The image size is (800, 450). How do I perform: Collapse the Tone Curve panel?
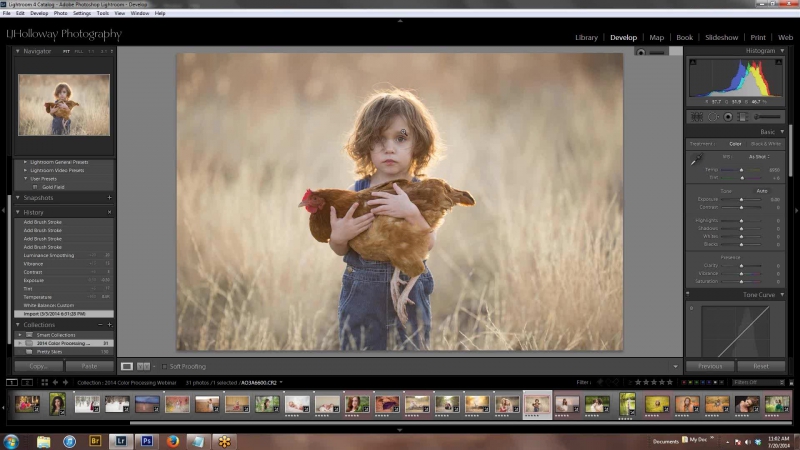[782, 295]
